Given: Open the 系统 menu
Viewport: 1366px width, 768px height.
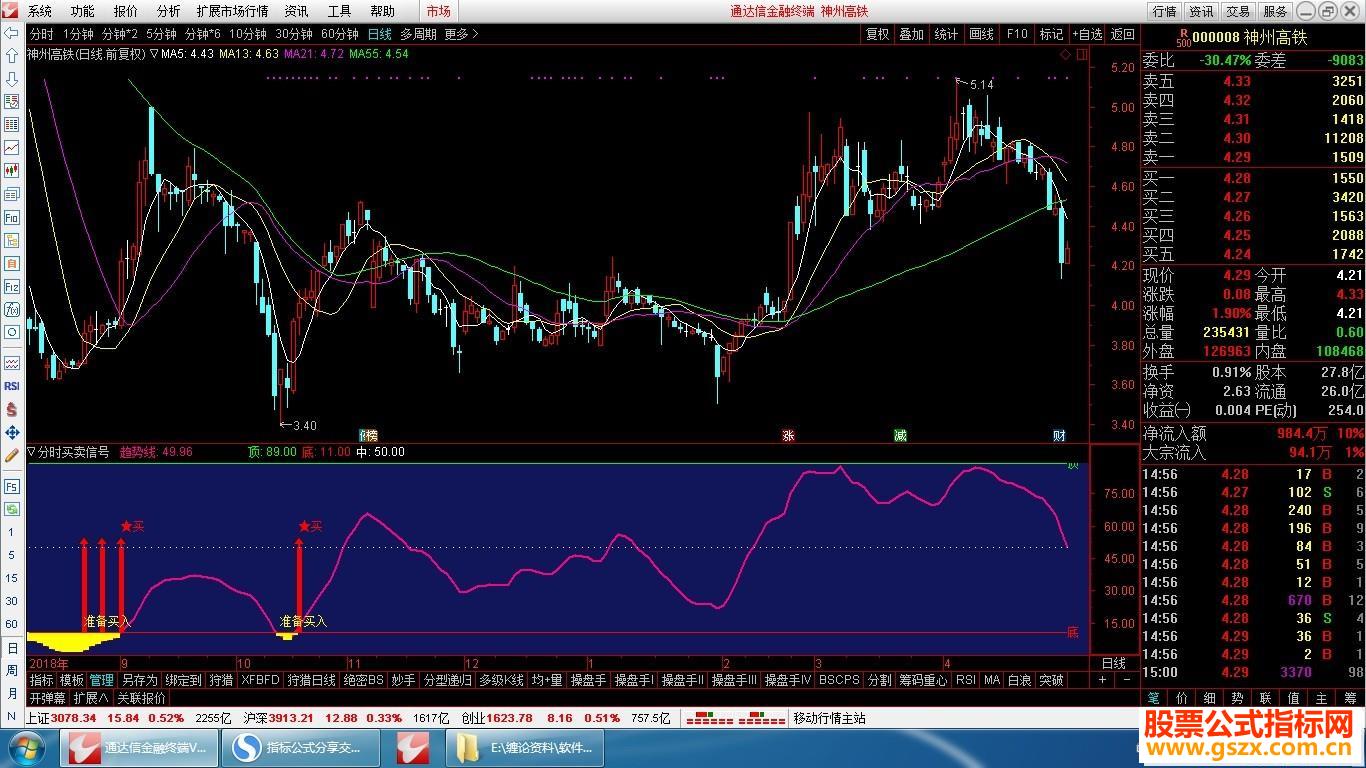Looking at the screenshot, I should pyautogui.click(x=40, y=11).
